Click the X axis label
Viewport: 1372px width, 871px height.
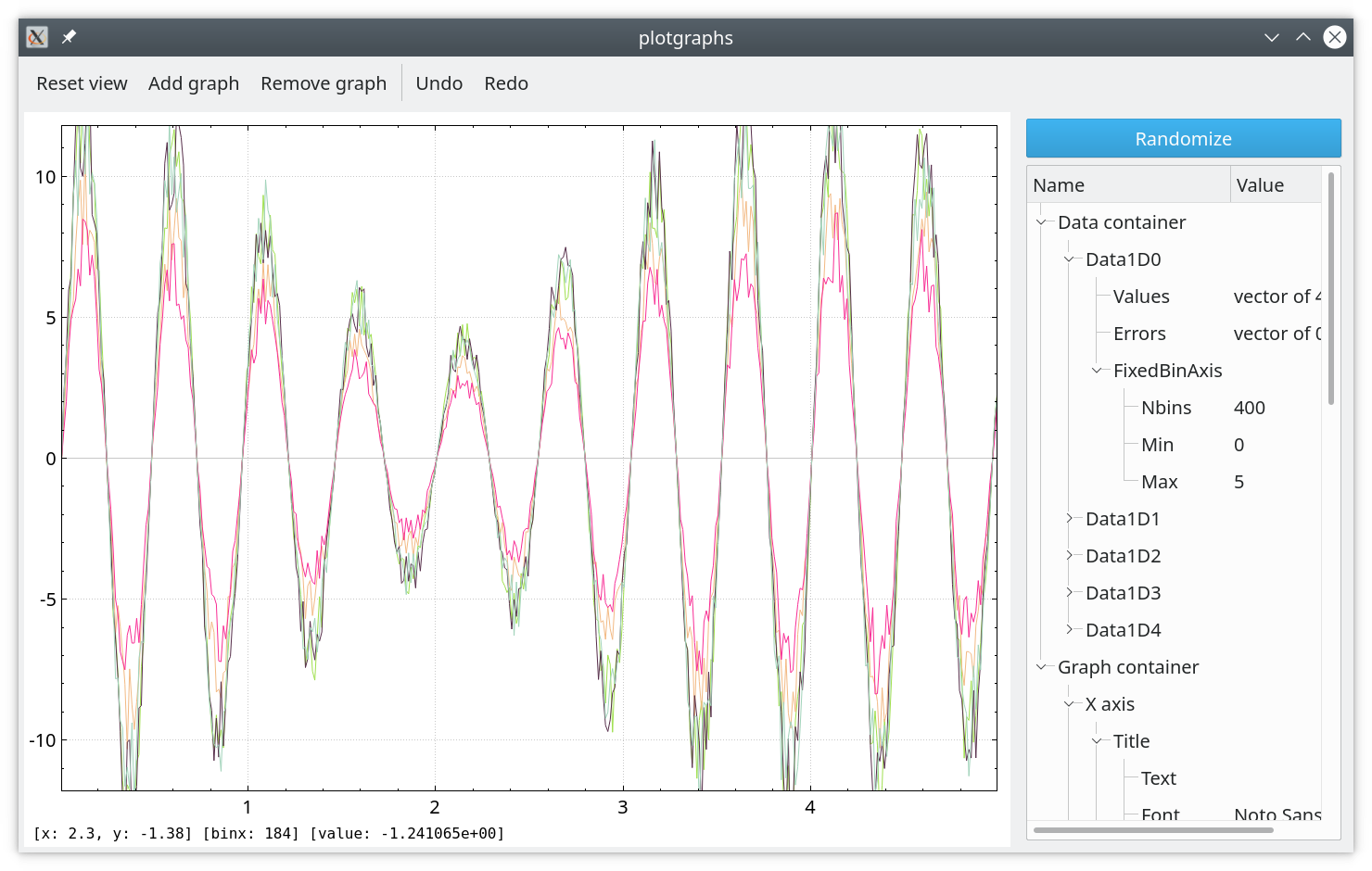[x=1110, y=704]
